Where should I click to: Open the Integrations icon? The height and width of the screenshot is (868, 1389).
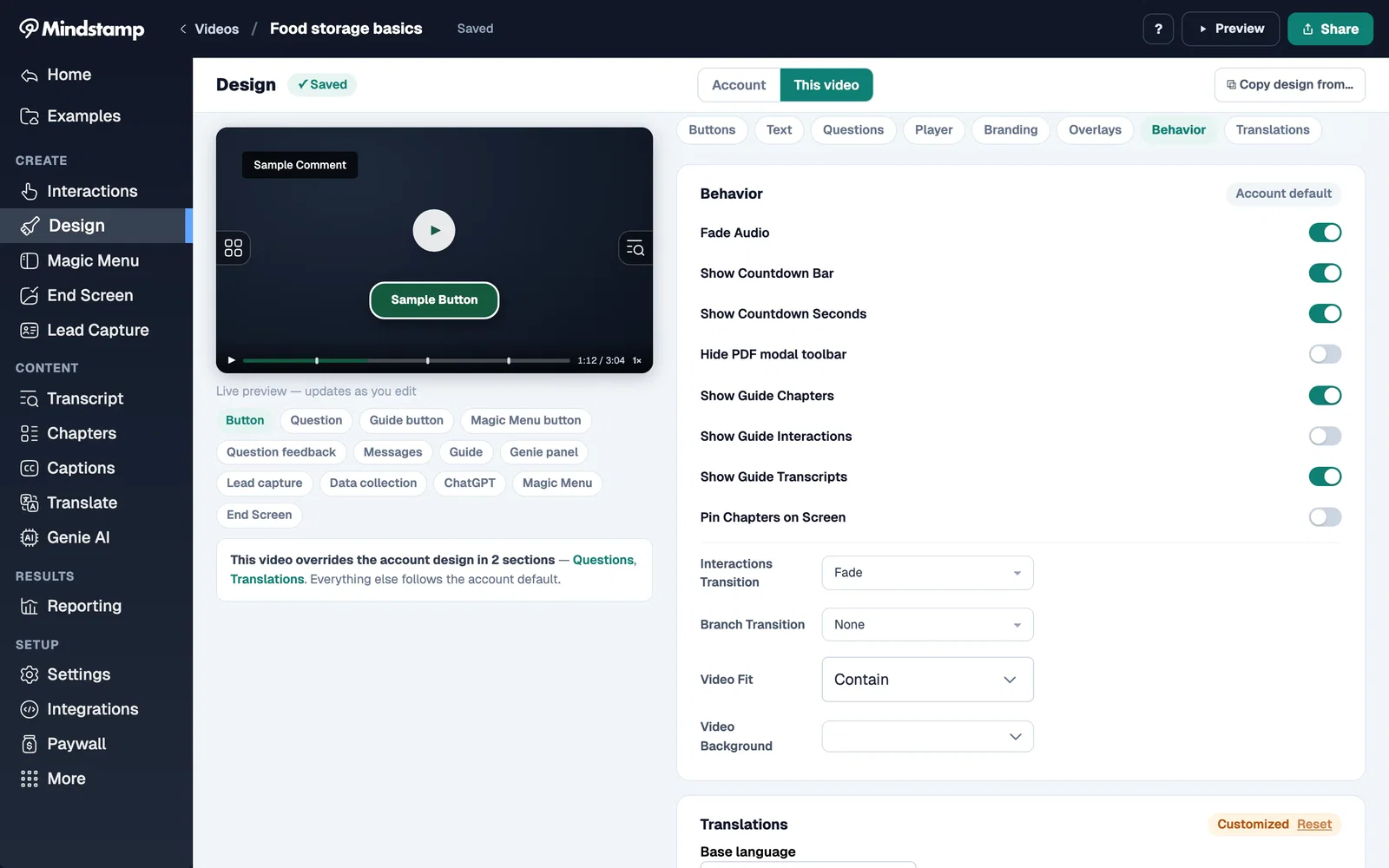30,710
